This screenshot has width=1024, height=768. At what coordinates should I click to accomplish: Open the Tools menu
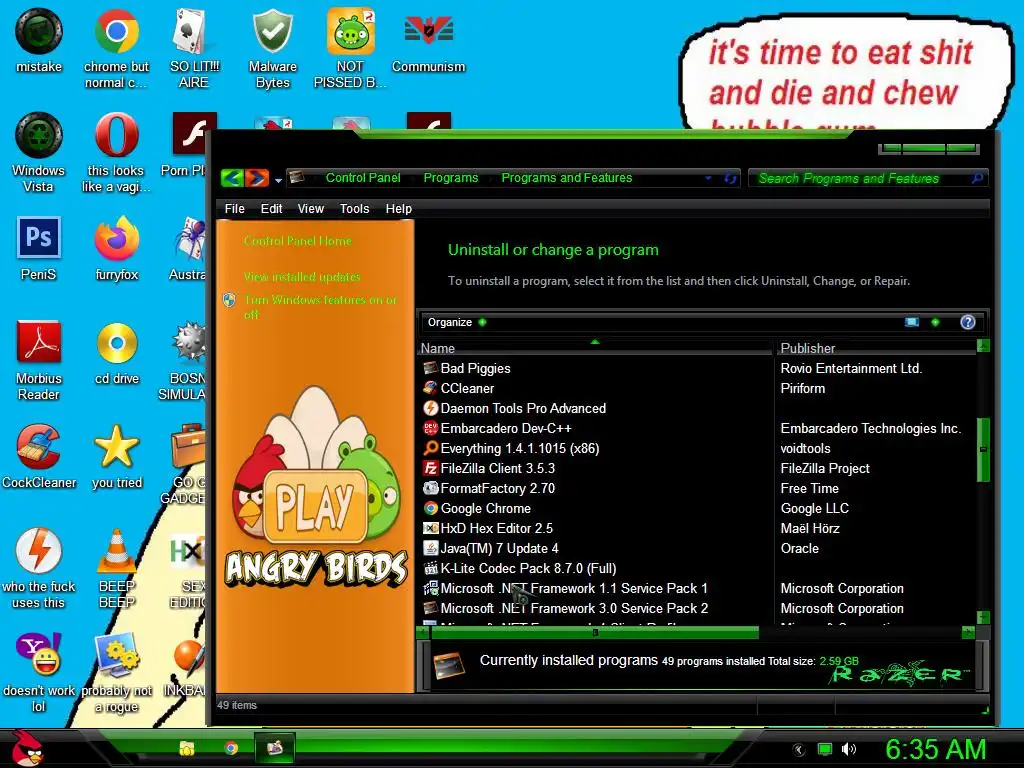pos(354,209)
